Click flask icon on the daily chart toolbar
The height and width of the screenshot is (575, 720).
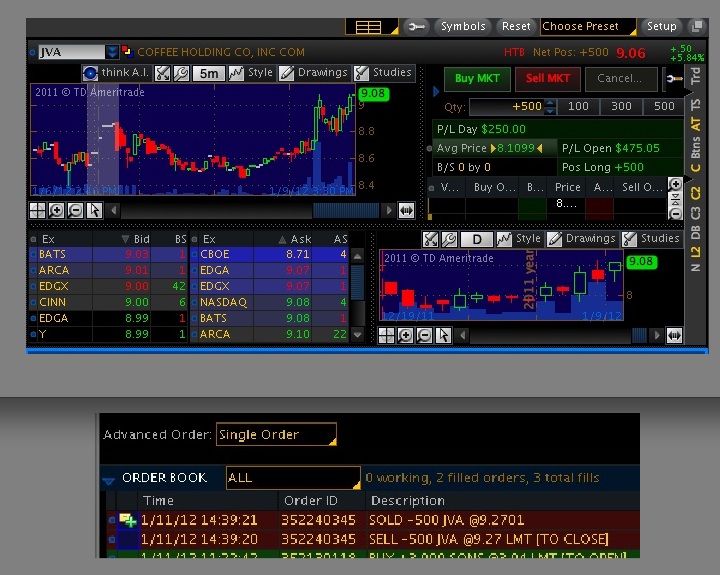coord(430,239)
